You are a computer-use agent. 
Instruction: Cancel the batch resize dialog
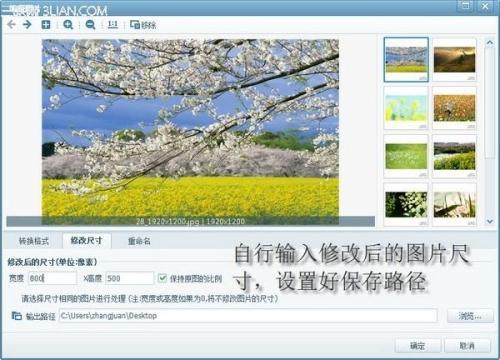[x=467, y=346]
